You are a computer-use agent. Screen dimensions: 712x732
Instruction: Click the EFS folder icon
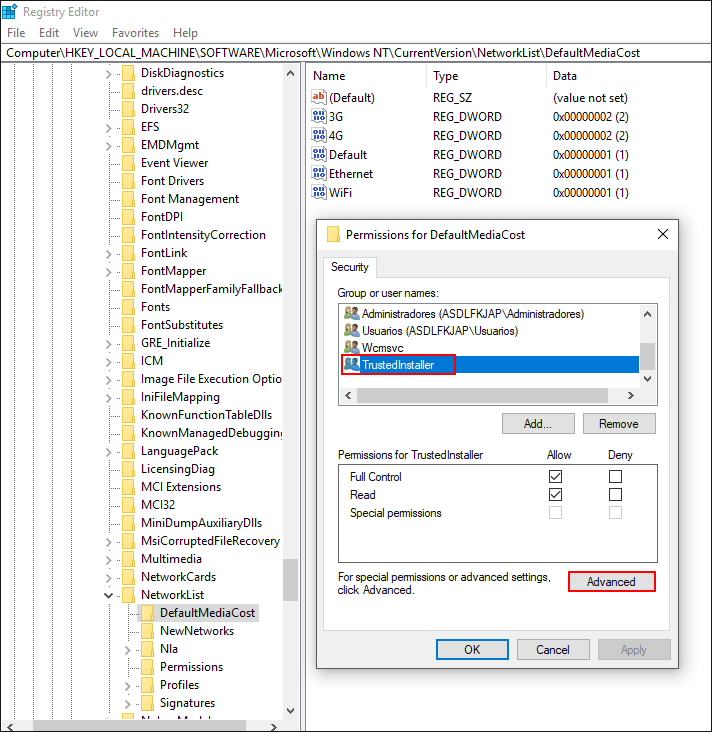tap(128, 127)
